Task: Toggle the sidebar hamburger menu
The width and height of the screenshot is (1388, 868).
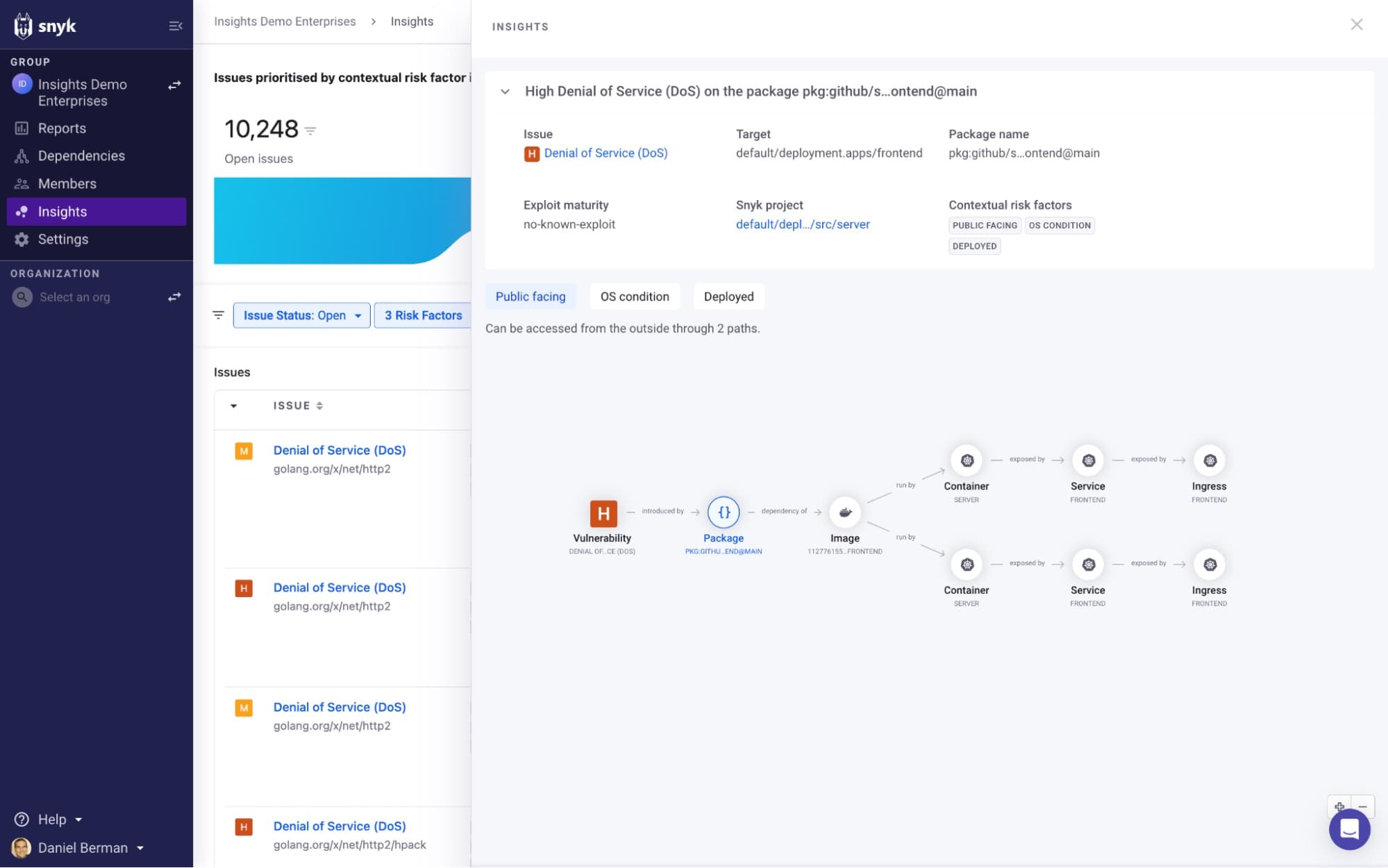Action: click(x=173, y=25)
